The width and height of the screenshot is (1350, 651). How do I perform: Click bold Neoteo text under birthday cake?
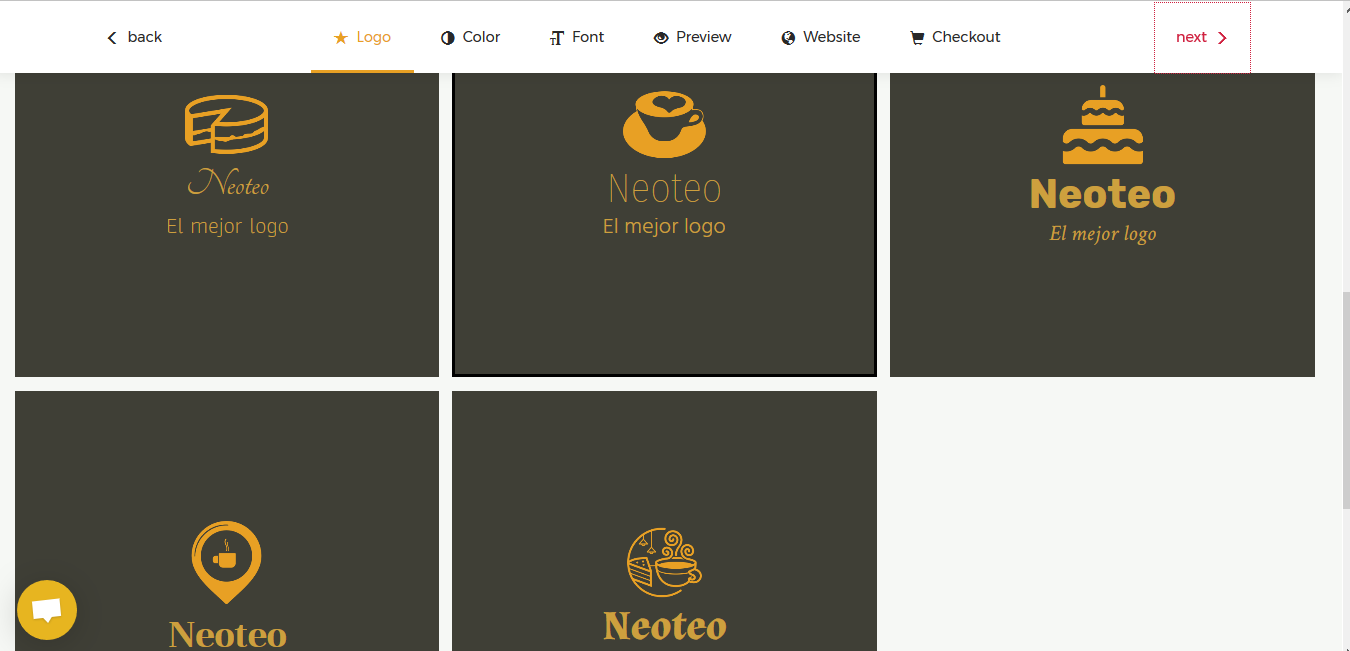click(1102, 194)
